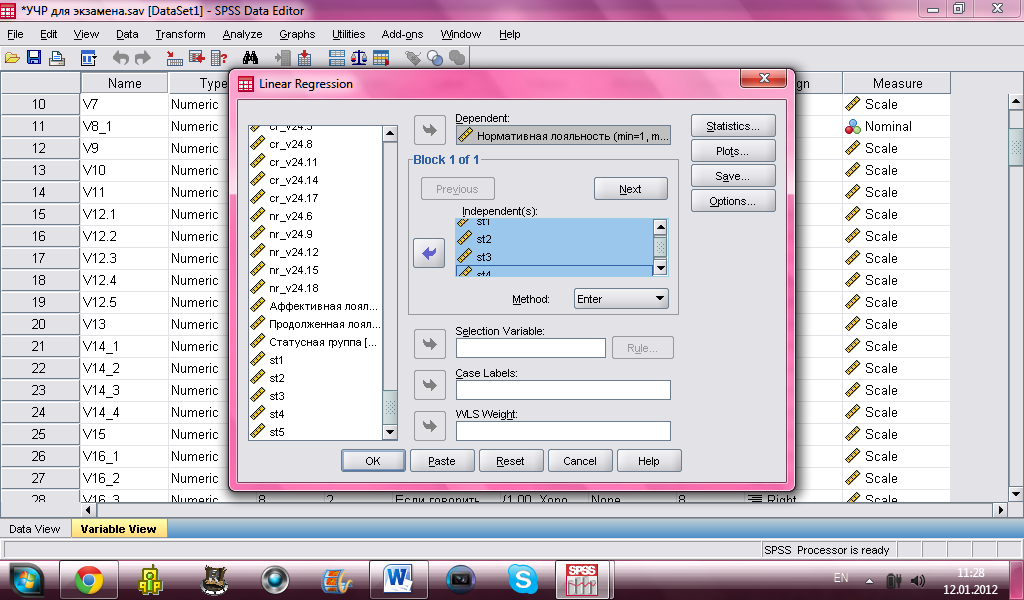
Task: Click the Case Labels input field
Action: pyautogui.click(x=563, y=390)
